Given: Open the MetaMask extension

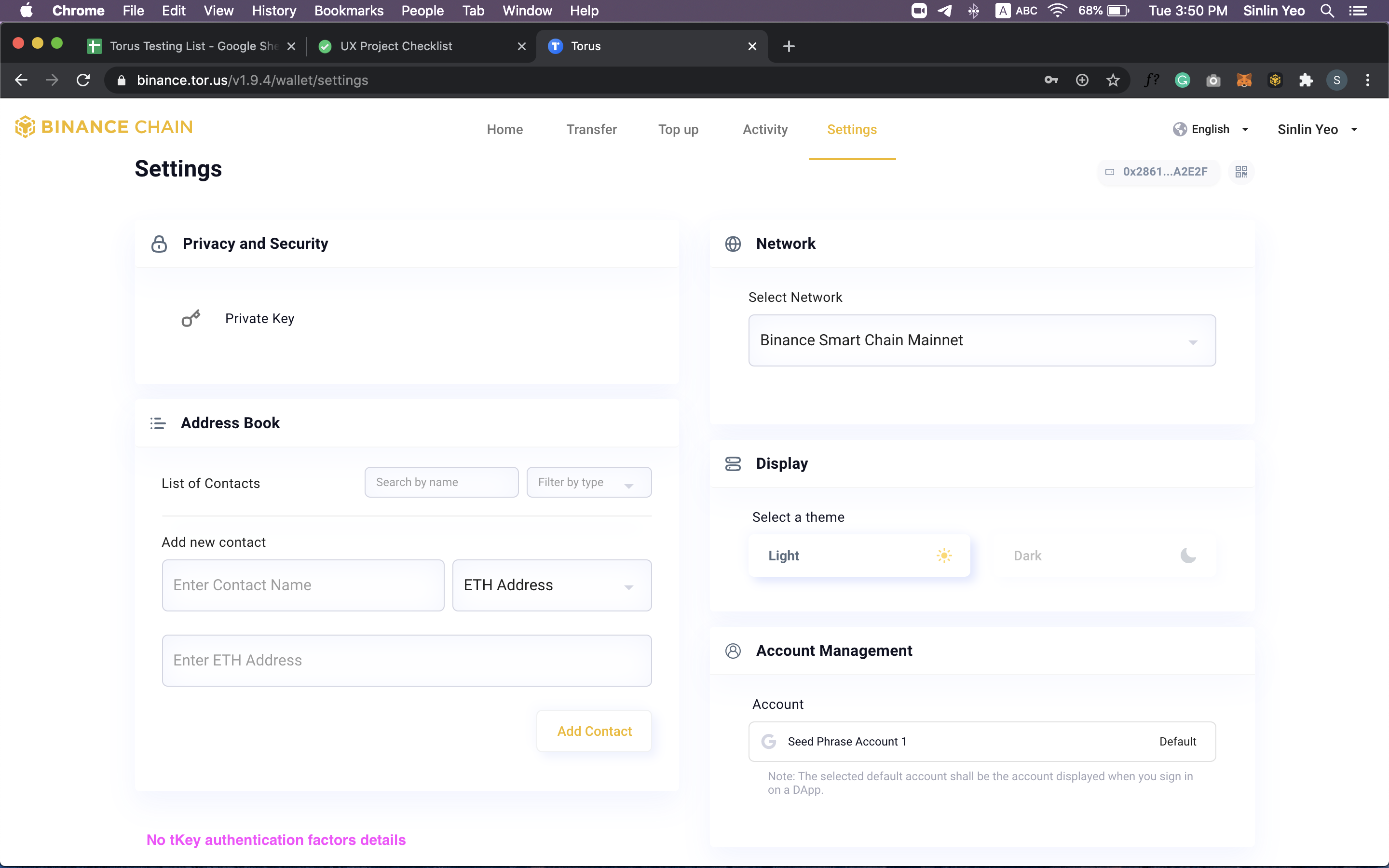Looking at the screenshot, I should tap(1244, 81).
